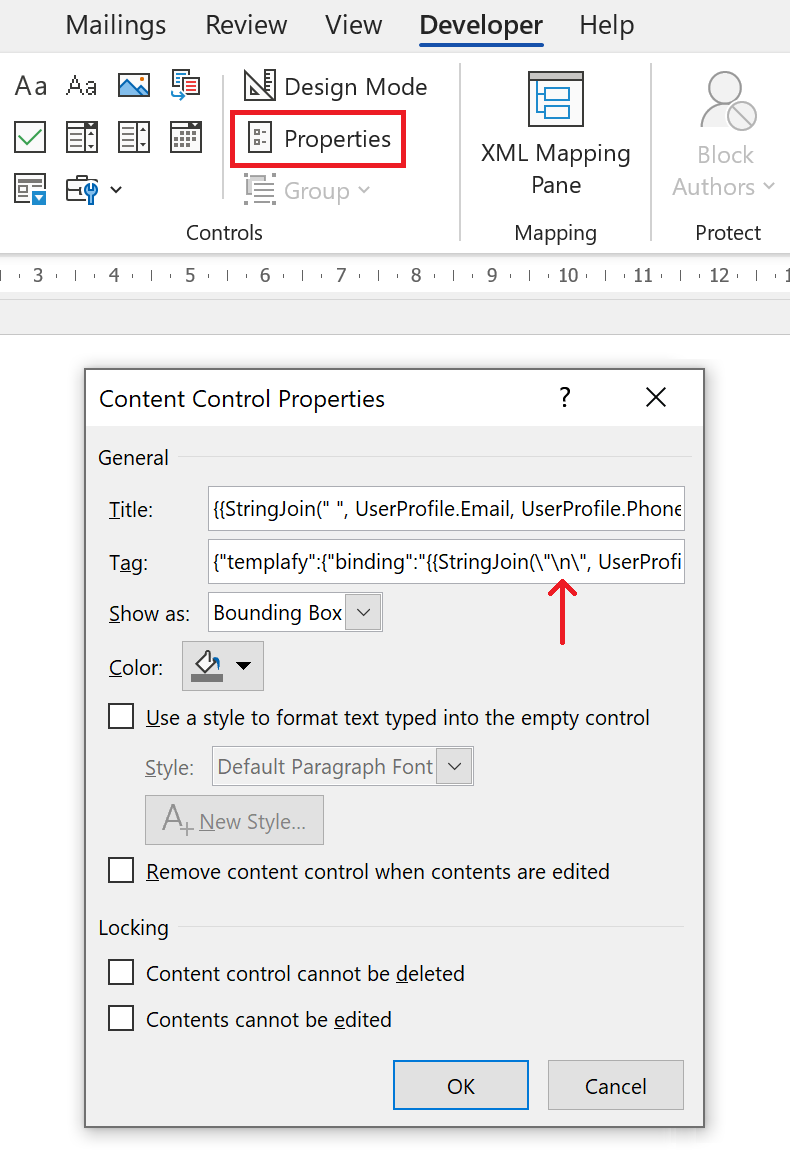Cancel the Content Control Properties dialog

pos(615,1086)
